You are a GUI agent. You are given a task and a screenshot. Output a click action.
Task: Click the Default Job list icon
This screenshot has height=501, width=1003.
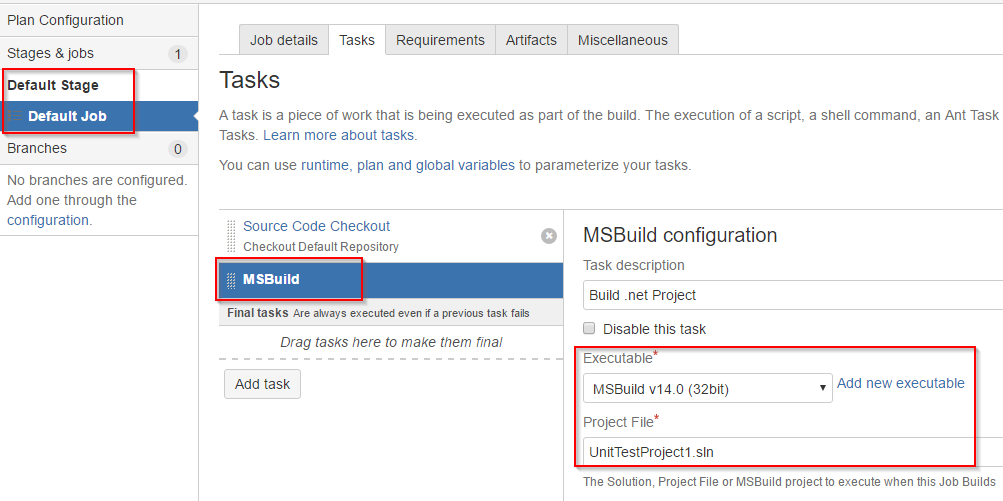(15, 116)
